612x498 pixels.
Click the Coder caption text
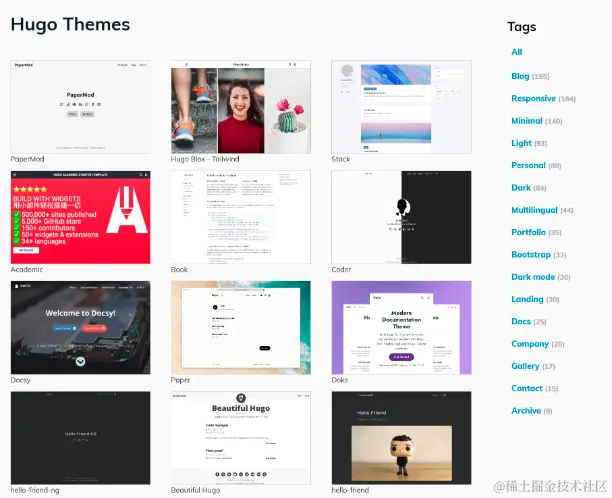coord(341,270)
